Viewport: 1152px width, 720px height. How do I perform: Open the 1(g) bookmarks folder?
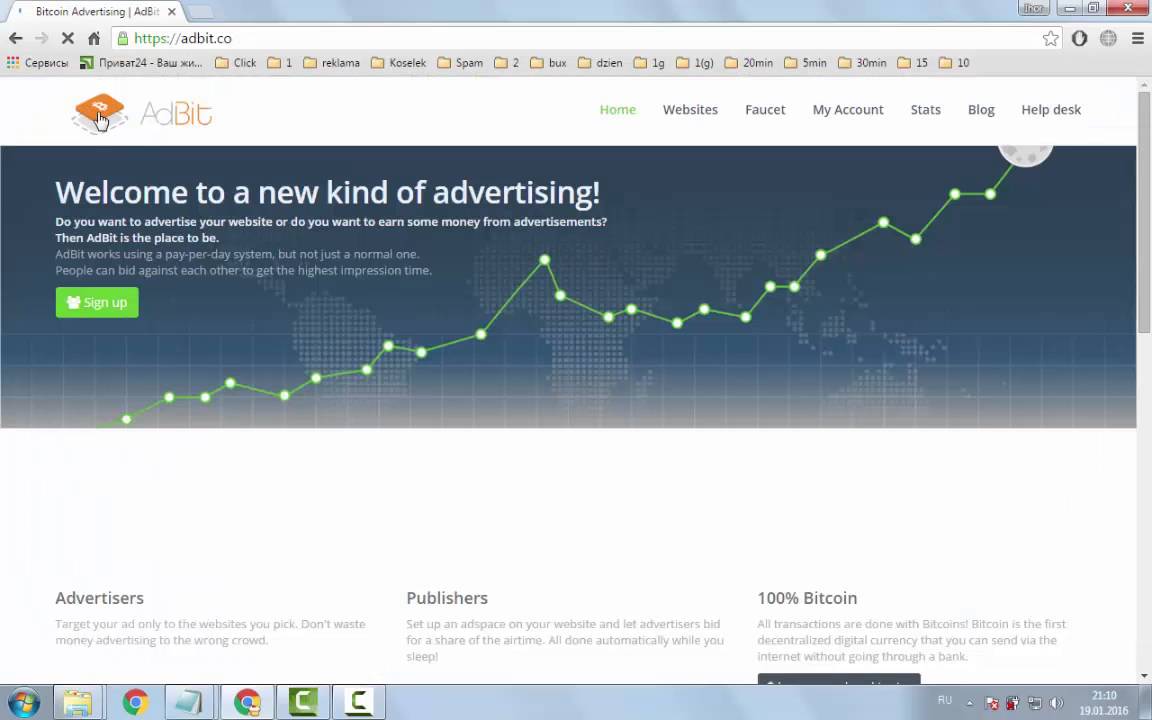click(x=694, y=63)
